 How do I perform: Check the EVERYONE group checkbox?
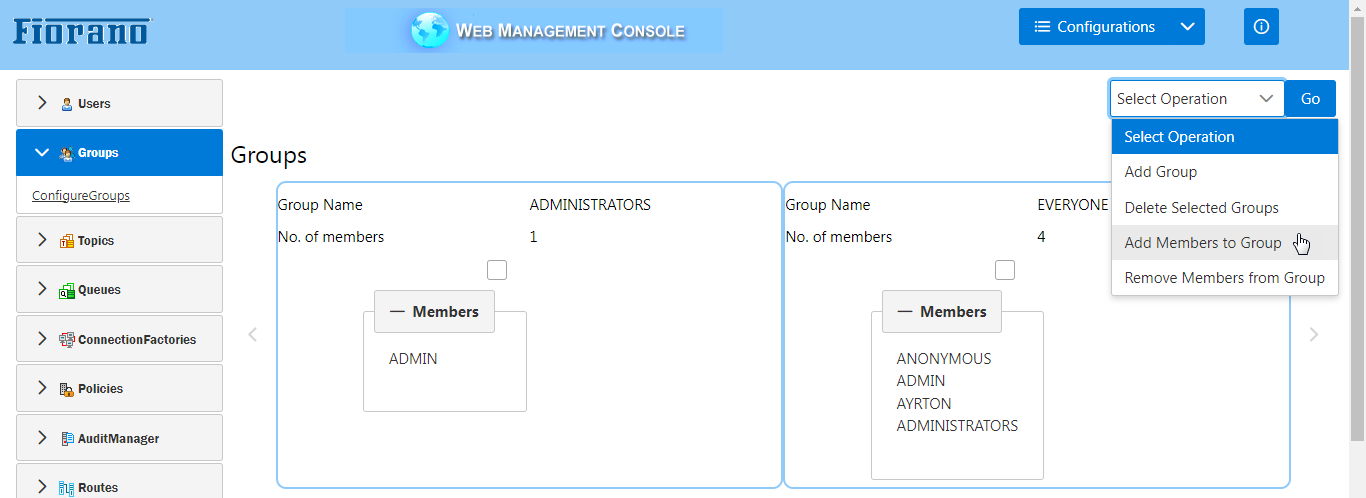point(1005,270)
